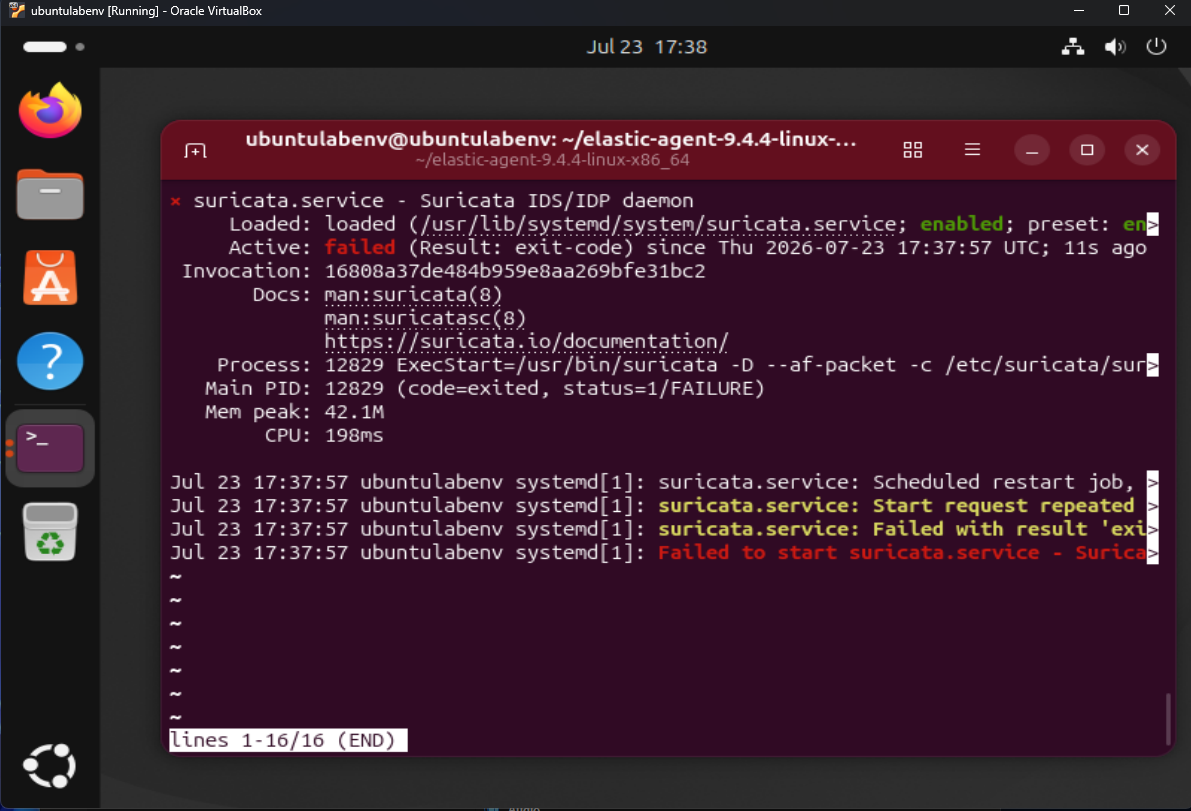Click the red x before suricata.service

[x=175, y=201]
